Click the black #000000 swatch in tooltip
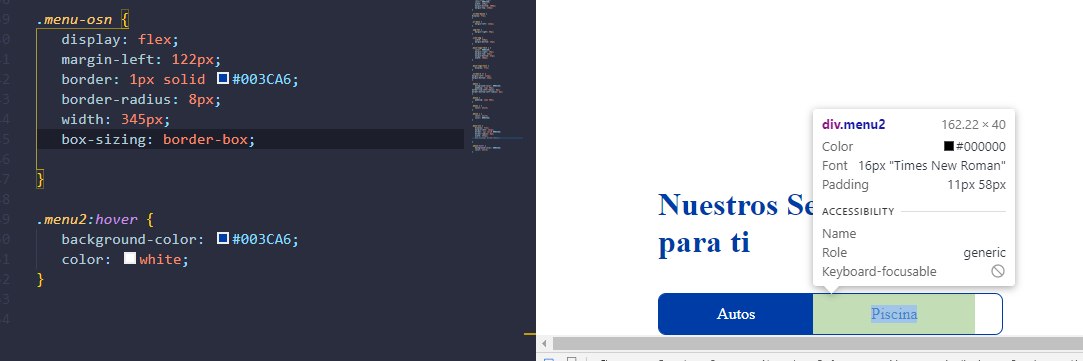This screenshot has height=361, width=1083. click(x=949, y=146)
